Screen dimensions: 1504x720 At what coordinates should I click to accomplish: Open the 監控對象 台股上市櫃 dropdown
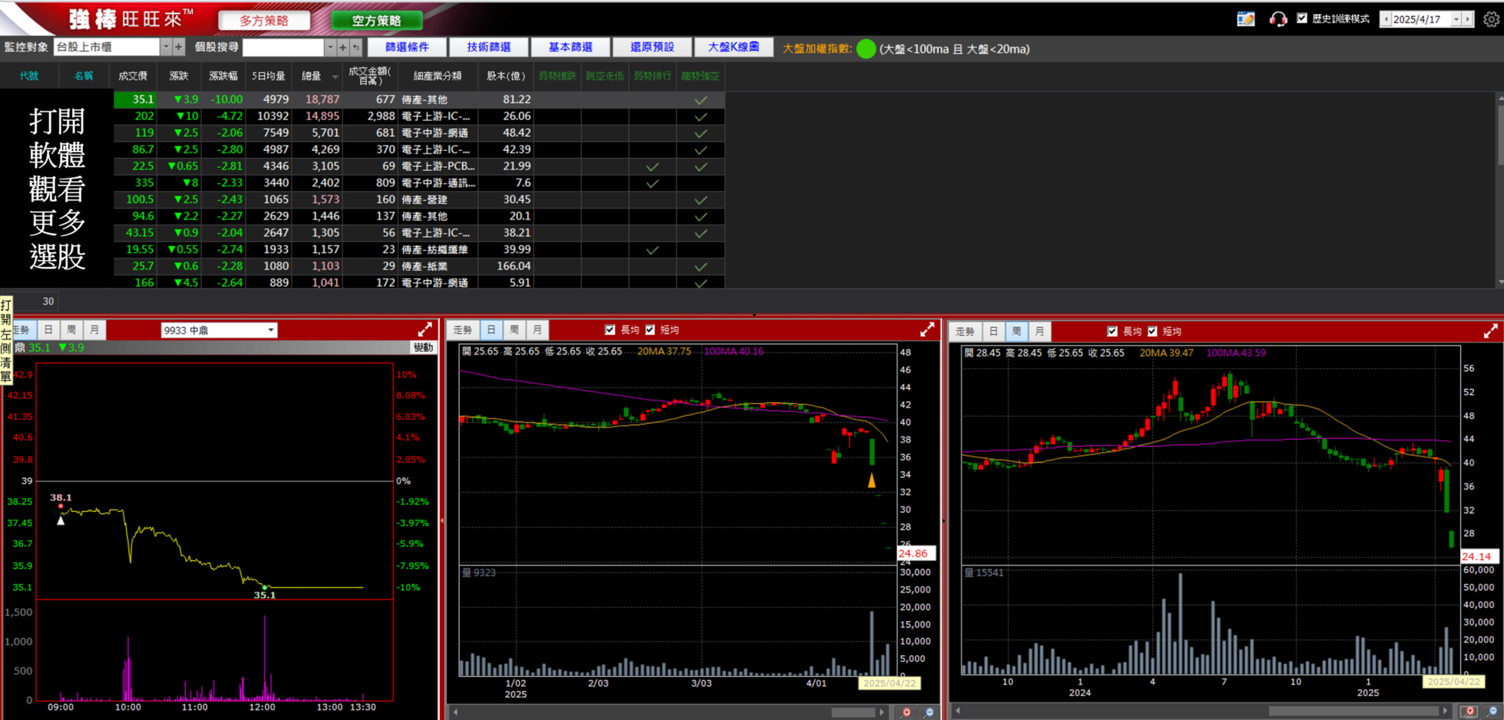pyautogui.click(x=166, y=47)
